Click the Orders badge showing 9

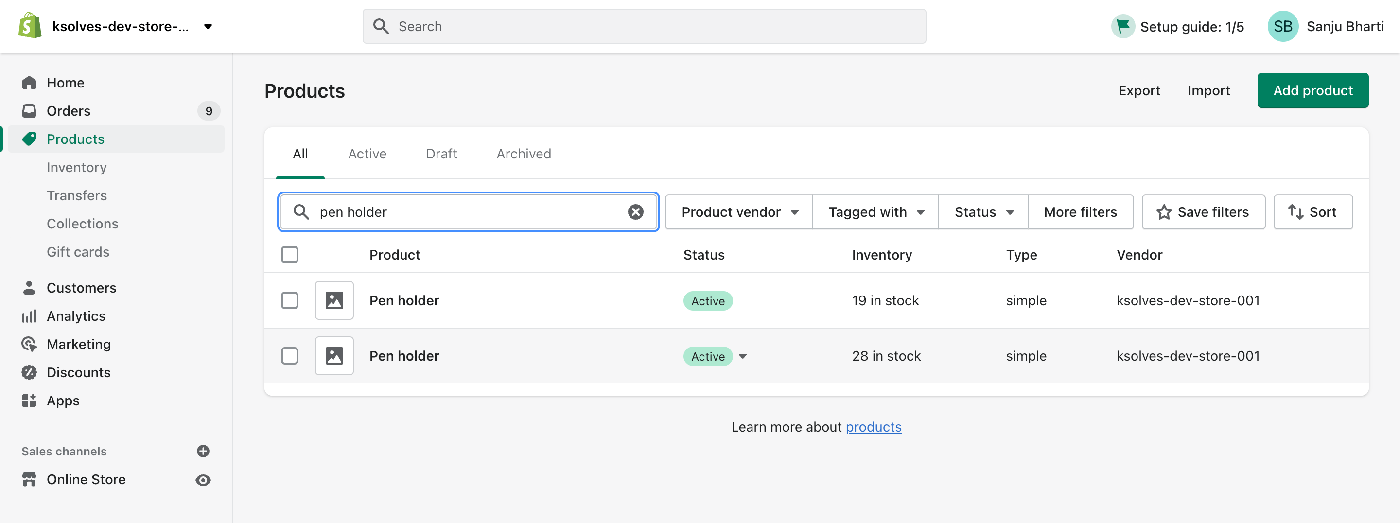point(208,111)
